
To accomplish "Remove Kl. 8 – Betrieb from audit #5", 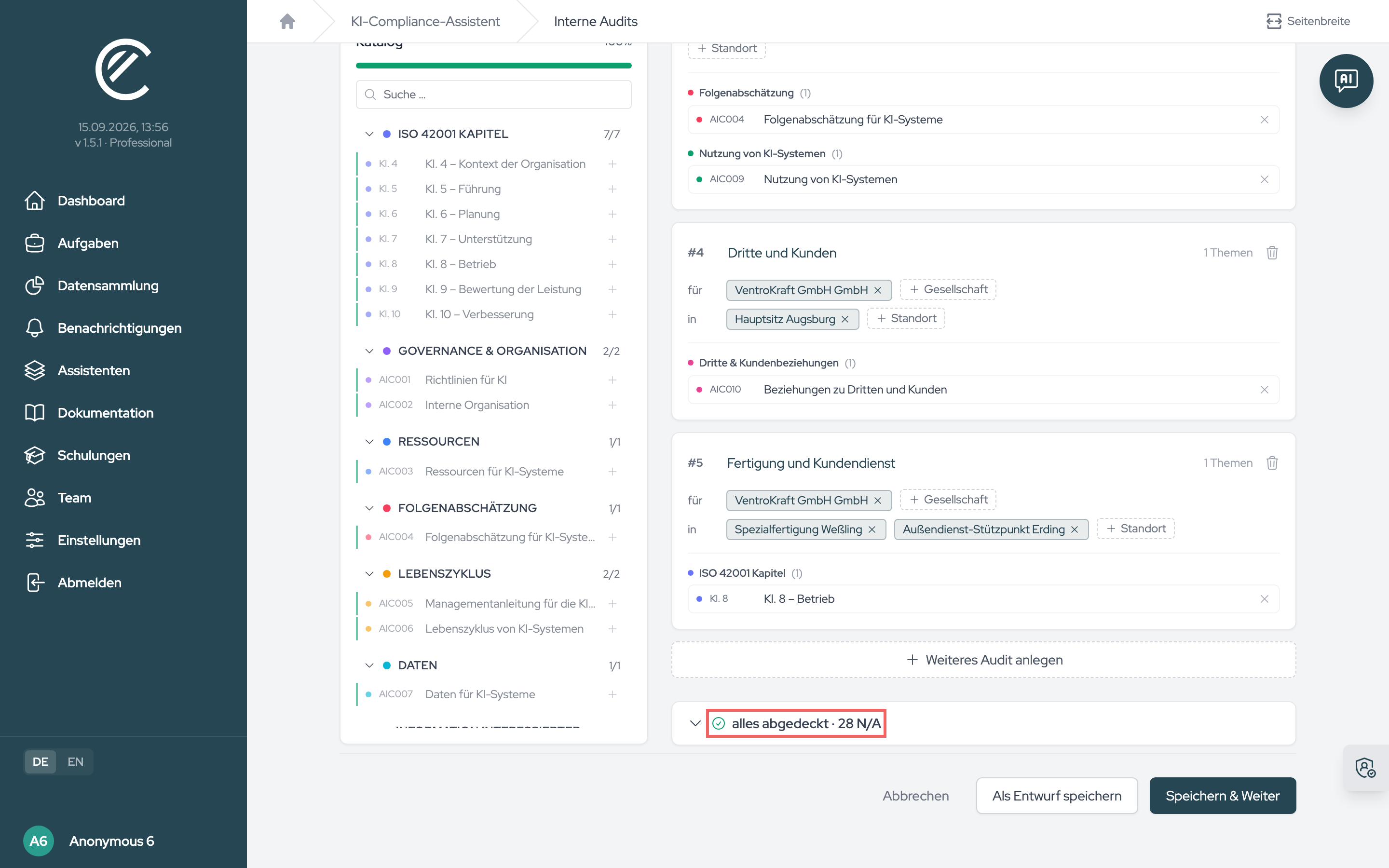I will [x=1265, y=599].
